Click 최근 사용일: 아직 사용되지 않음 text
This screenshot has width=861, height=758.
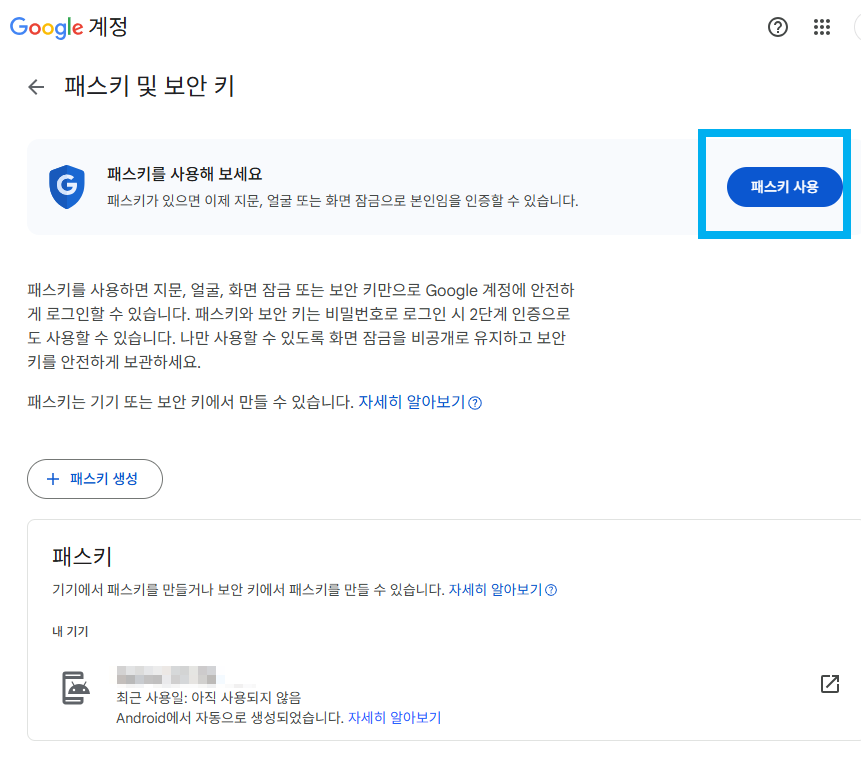209,698
